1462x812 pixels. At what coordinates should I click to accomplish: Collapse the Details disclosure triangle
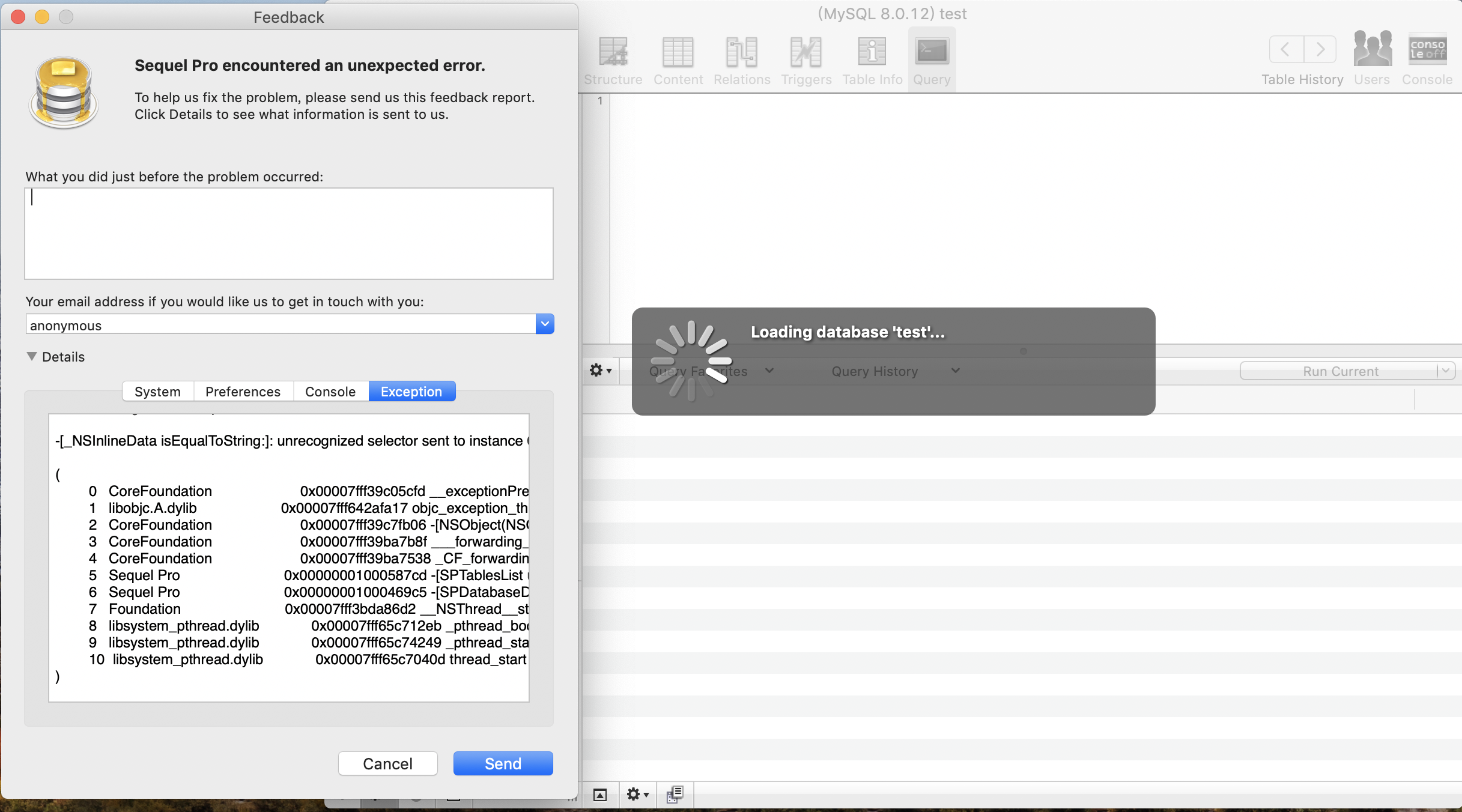tap(32, 356)
